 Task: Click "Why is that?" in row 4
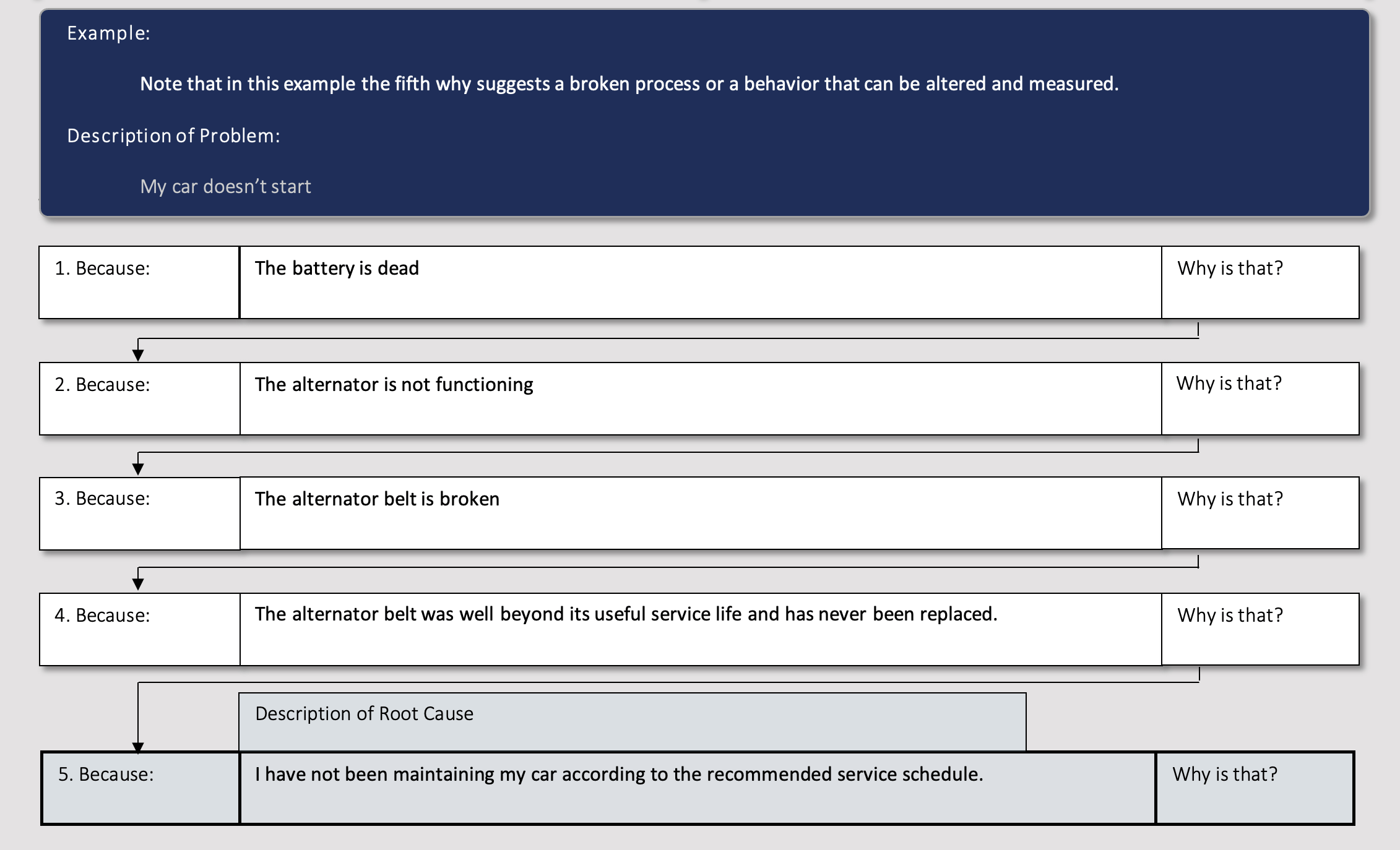1260,629
